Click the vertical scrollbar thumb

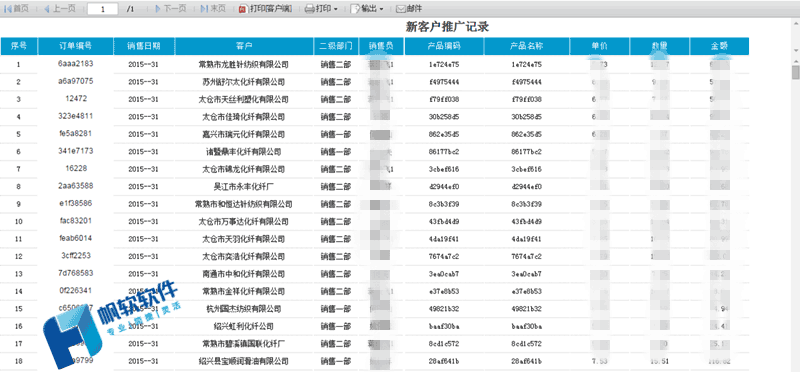[795, 71]
